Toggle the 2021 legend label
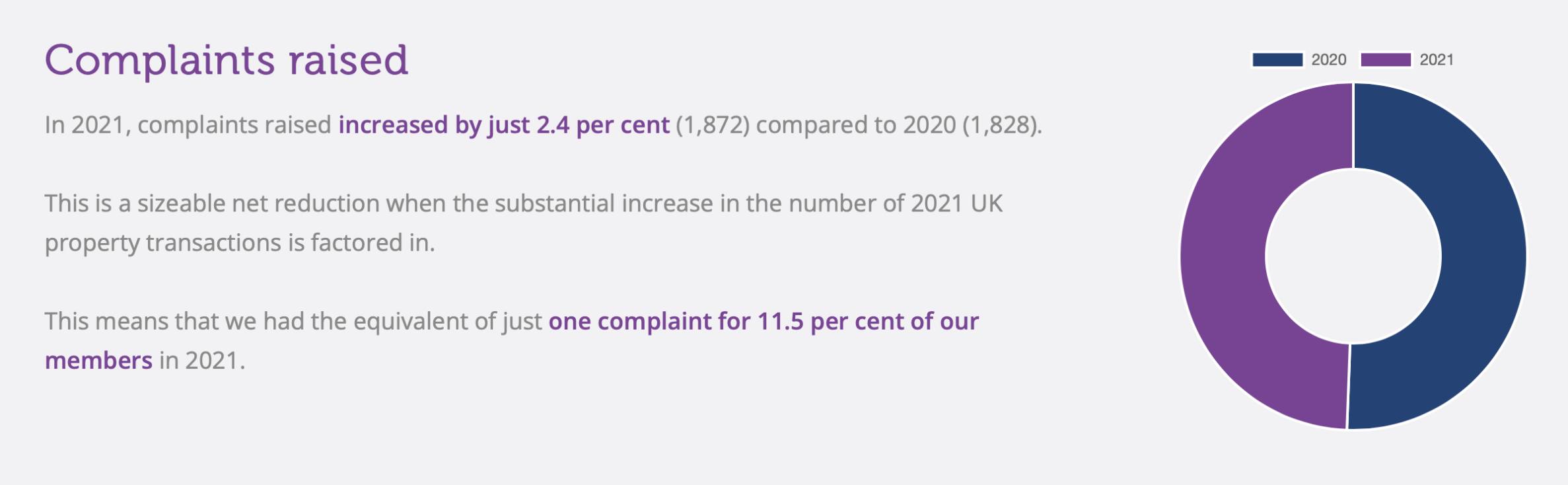Screen dimensions: 1568x485 (x=1437, y=60)
